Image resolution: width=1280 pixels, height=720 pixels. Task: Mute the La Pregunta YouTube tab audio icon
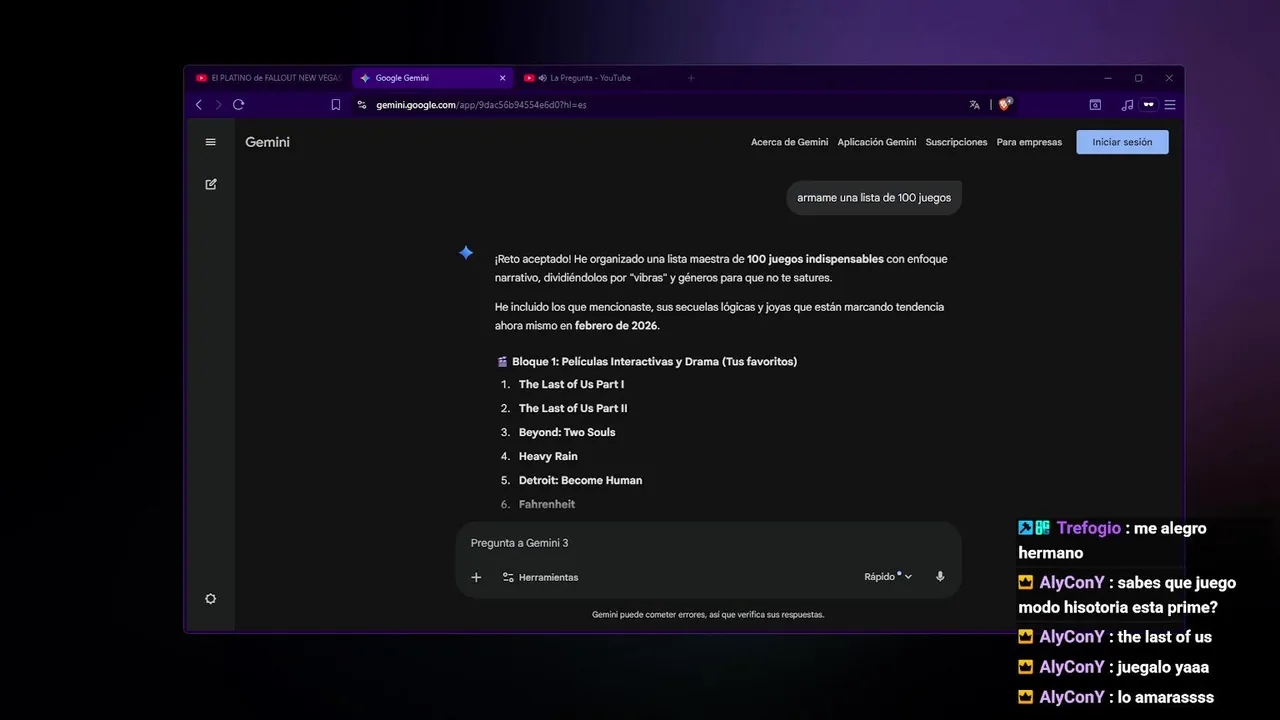(x=542, y=78)
